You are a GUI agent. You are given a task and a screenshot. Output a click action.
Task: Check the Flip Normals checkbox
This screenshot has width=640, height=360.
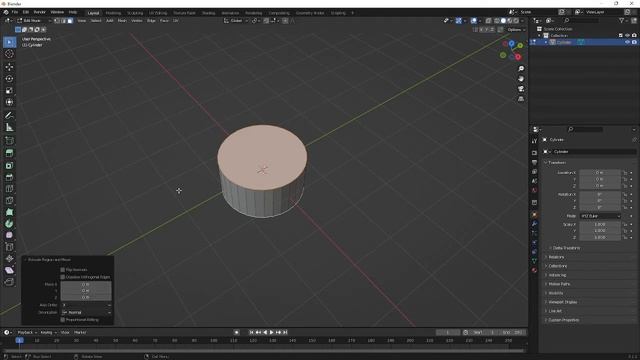(62, 270)
